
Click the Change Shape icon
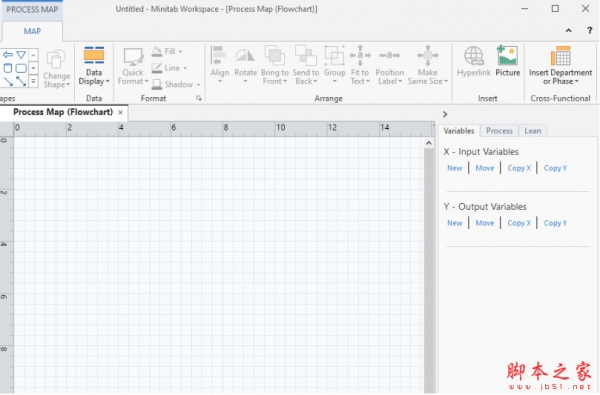(56, 59)
